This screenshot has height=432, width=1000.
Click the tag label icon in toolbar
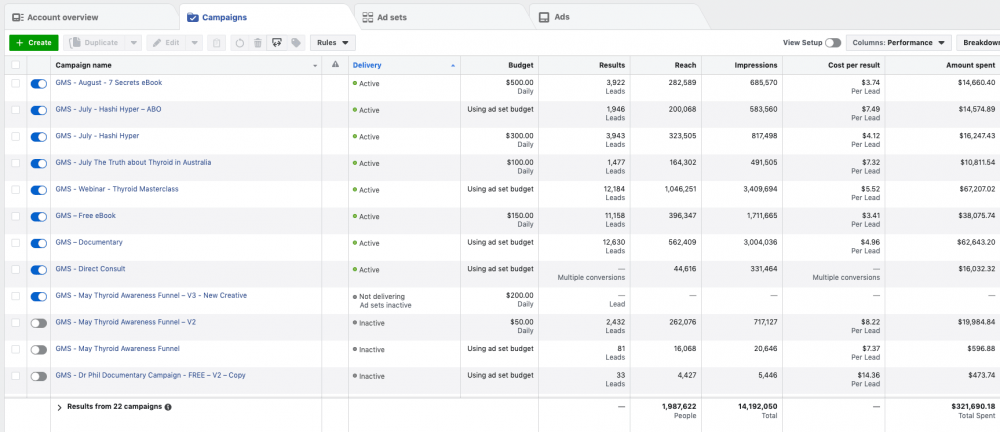pos(295,43)
